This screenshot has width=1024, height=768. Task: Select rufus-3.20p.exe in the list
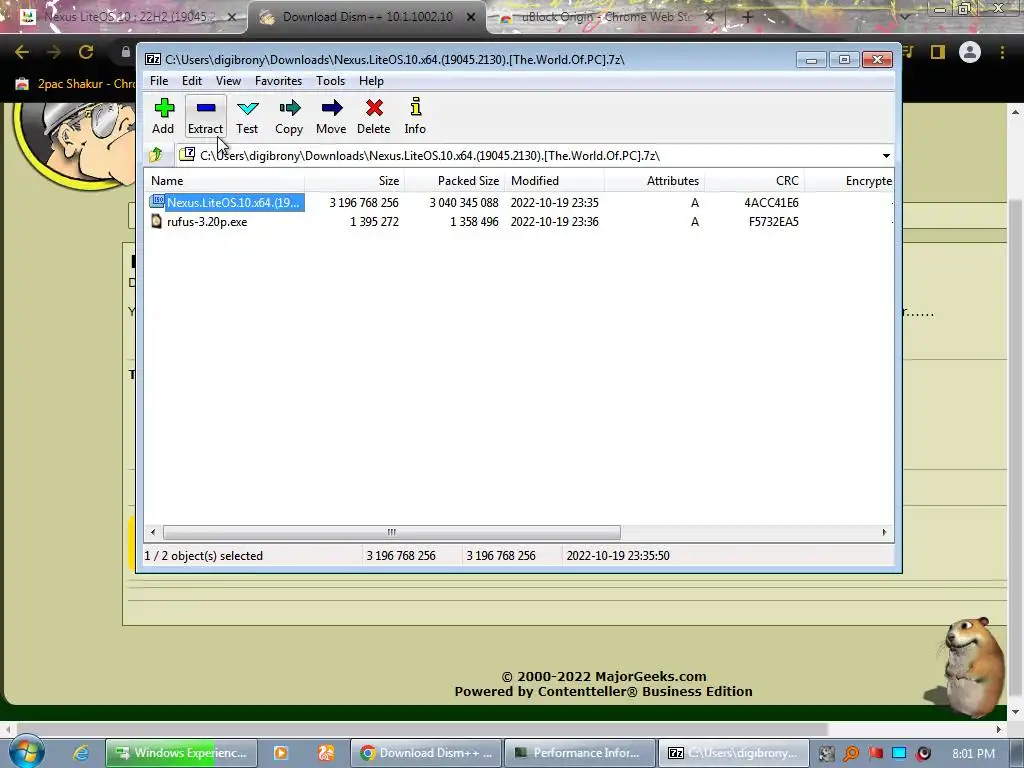point(207,222)
